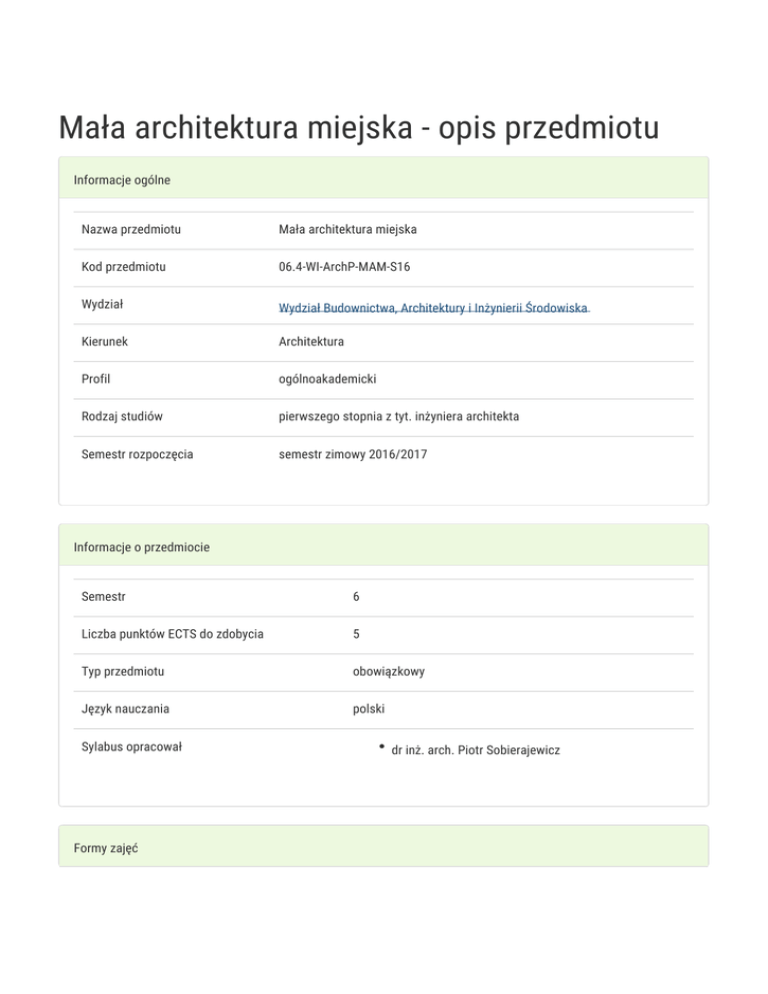Click the 'obowiązkowy' subject type value

pyautogui.click(x=388, y=672)
